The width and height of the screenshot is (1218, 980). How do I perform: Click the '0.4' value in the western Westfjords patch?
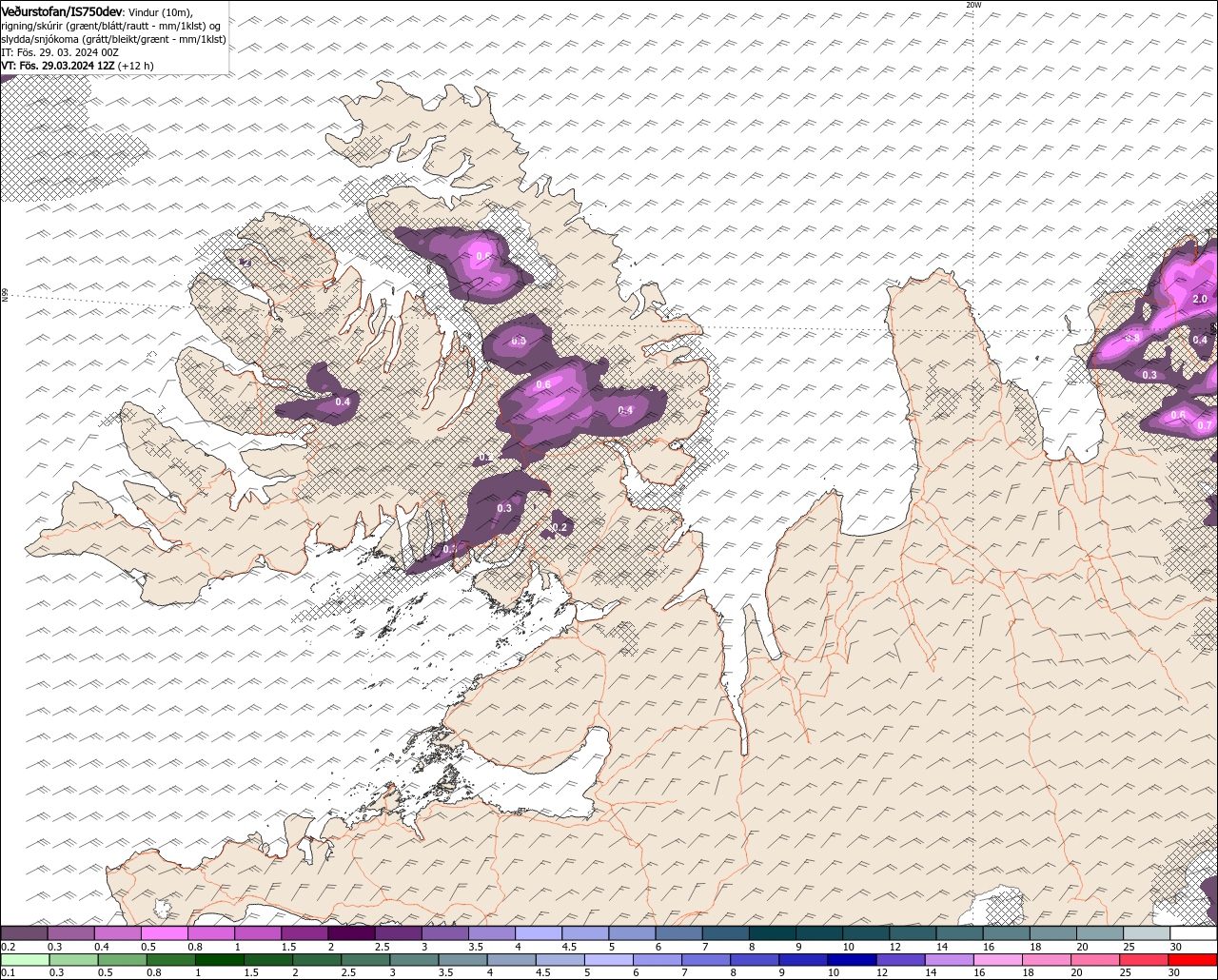[x=343, y=402]
